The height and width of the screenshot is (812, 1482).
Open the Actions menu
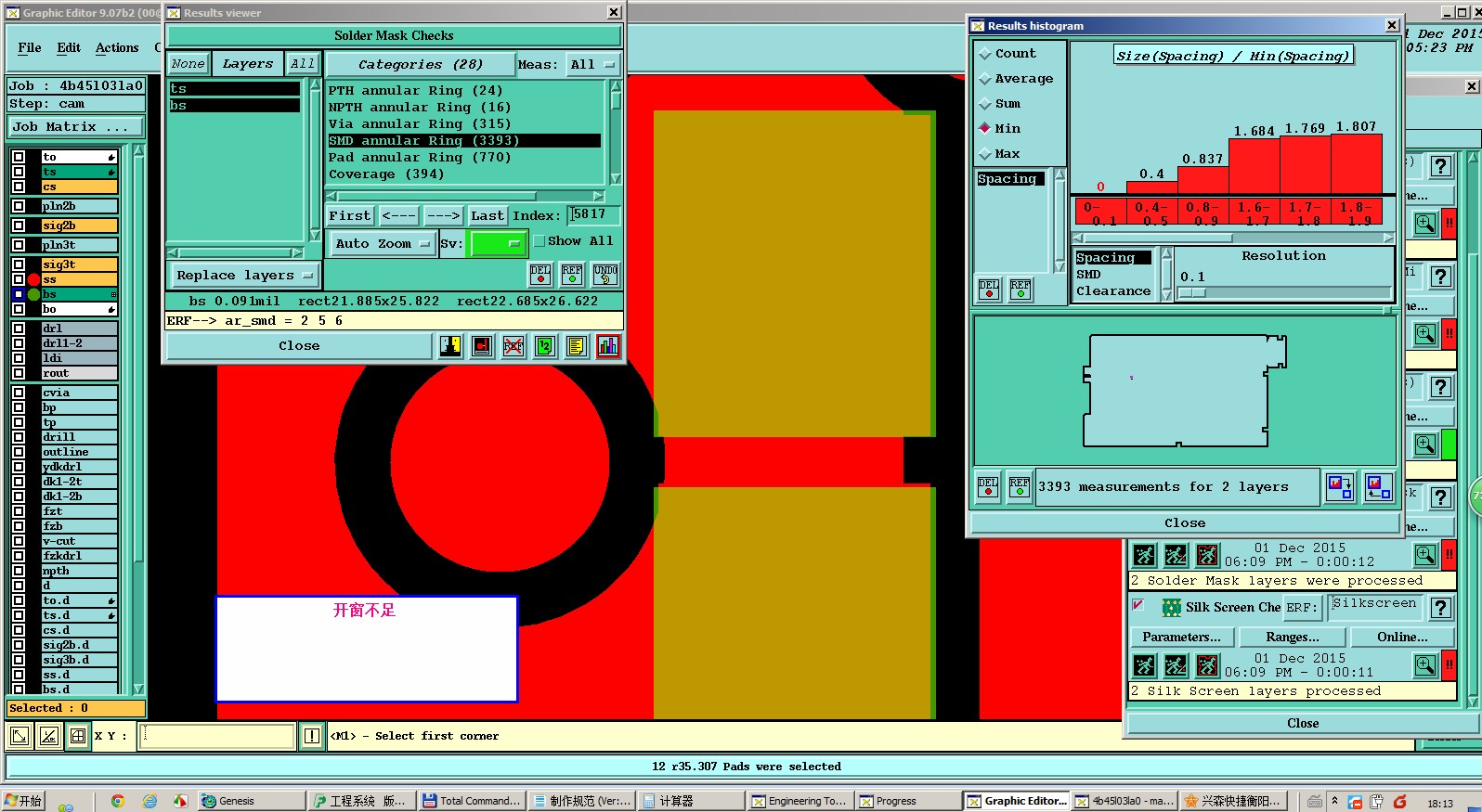(117, 47)
